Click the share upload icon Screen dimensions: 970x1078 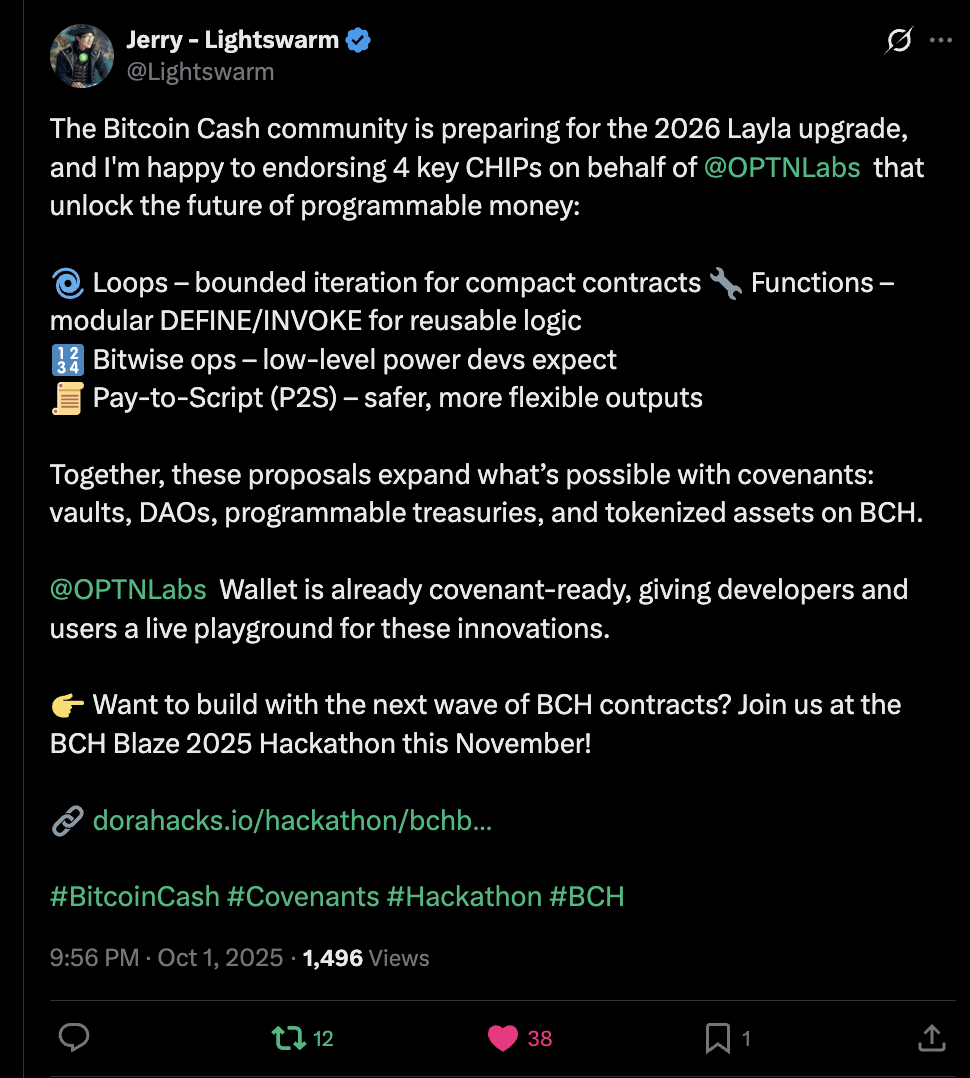pyautogui.click(x=931, y=1038)
